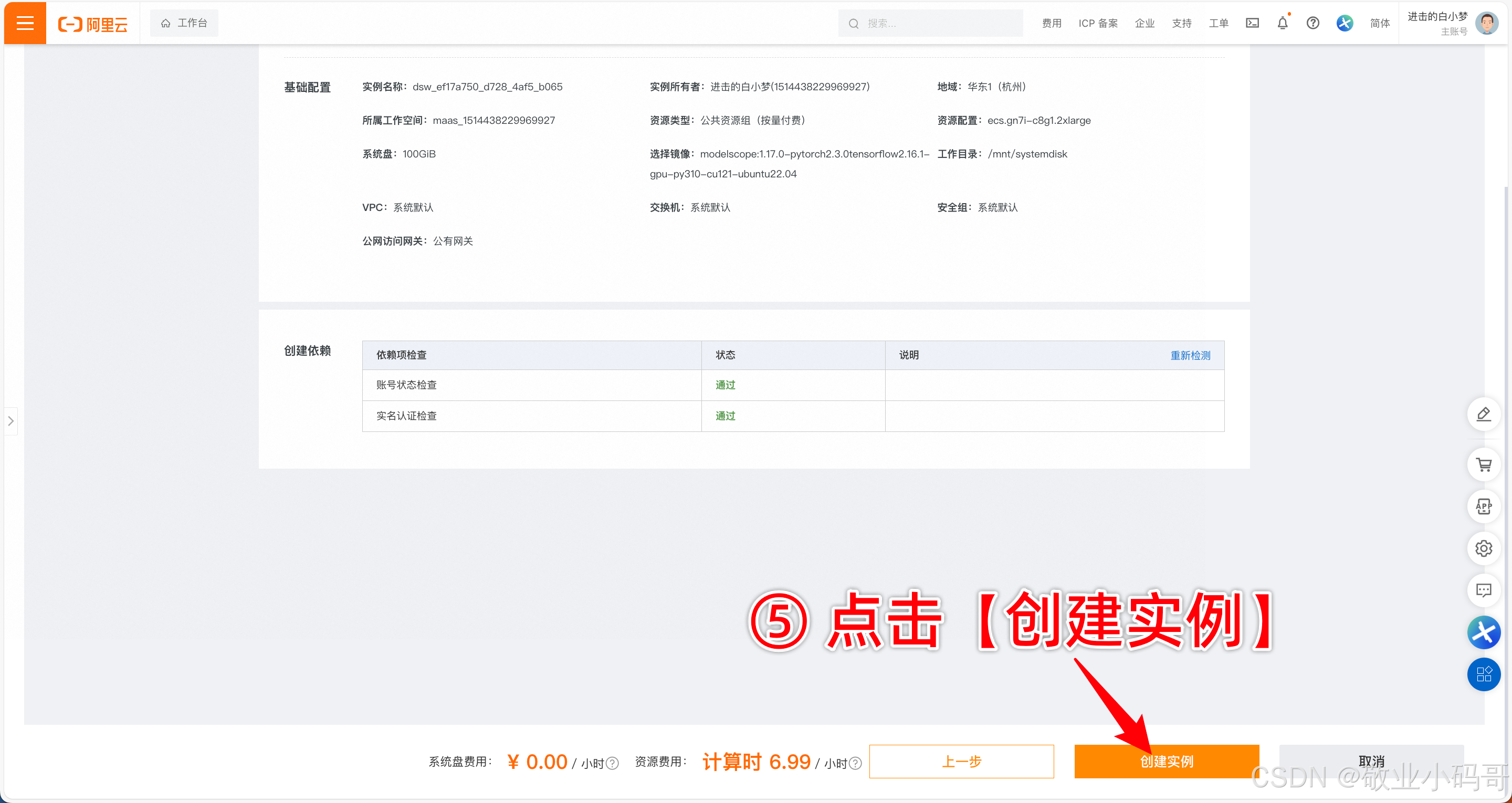1512x803 pixels.
Task: Expand the collapsed left panel chevron
Action: [x=10, y=421]
